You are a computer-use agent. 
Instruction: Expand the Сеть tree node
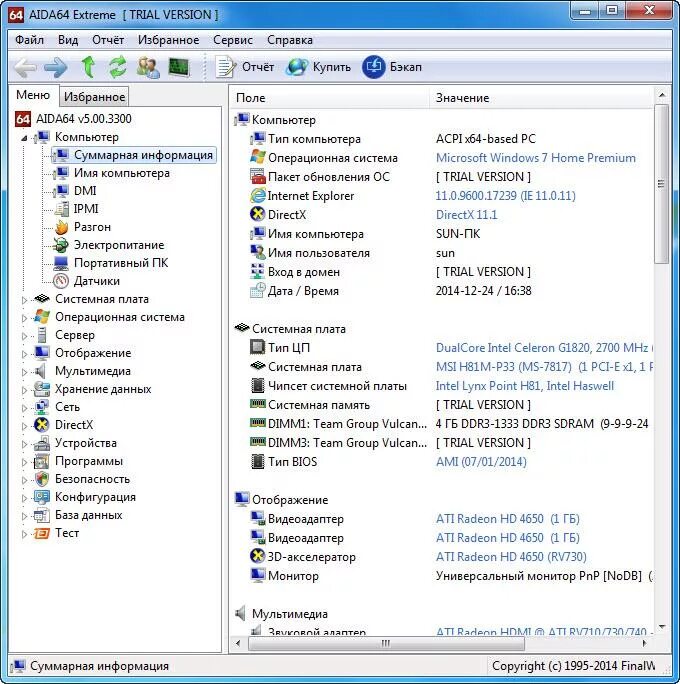point(24,408)
